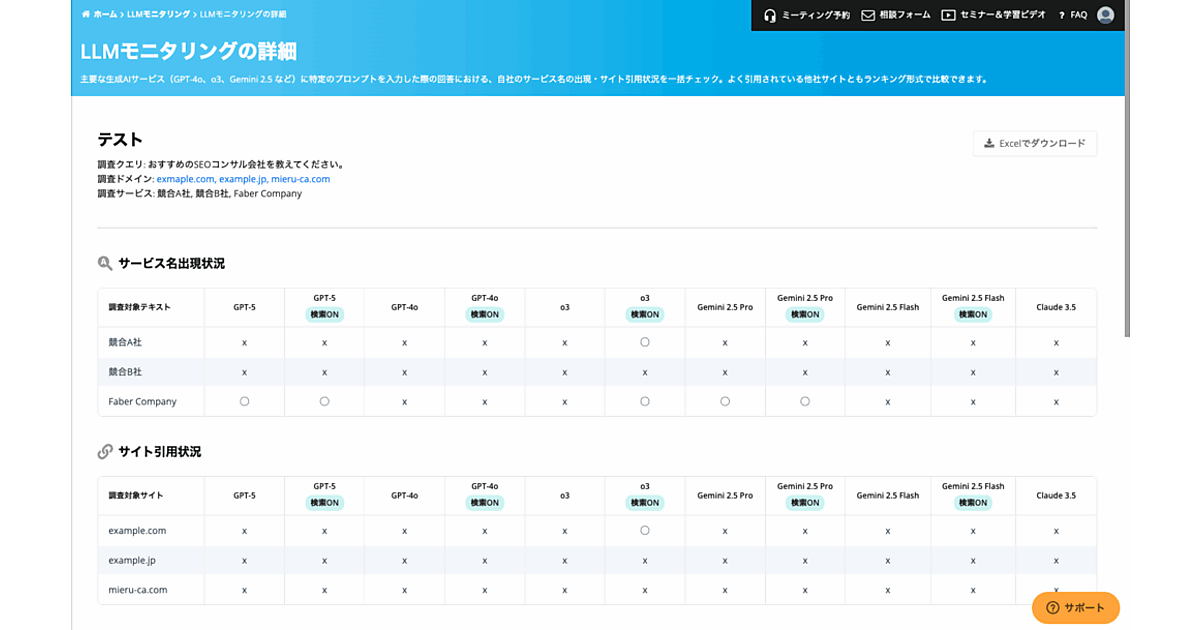Click the 調査クエリ line
The height and width of the screenshot is (630, 1200).
[221, 165]
